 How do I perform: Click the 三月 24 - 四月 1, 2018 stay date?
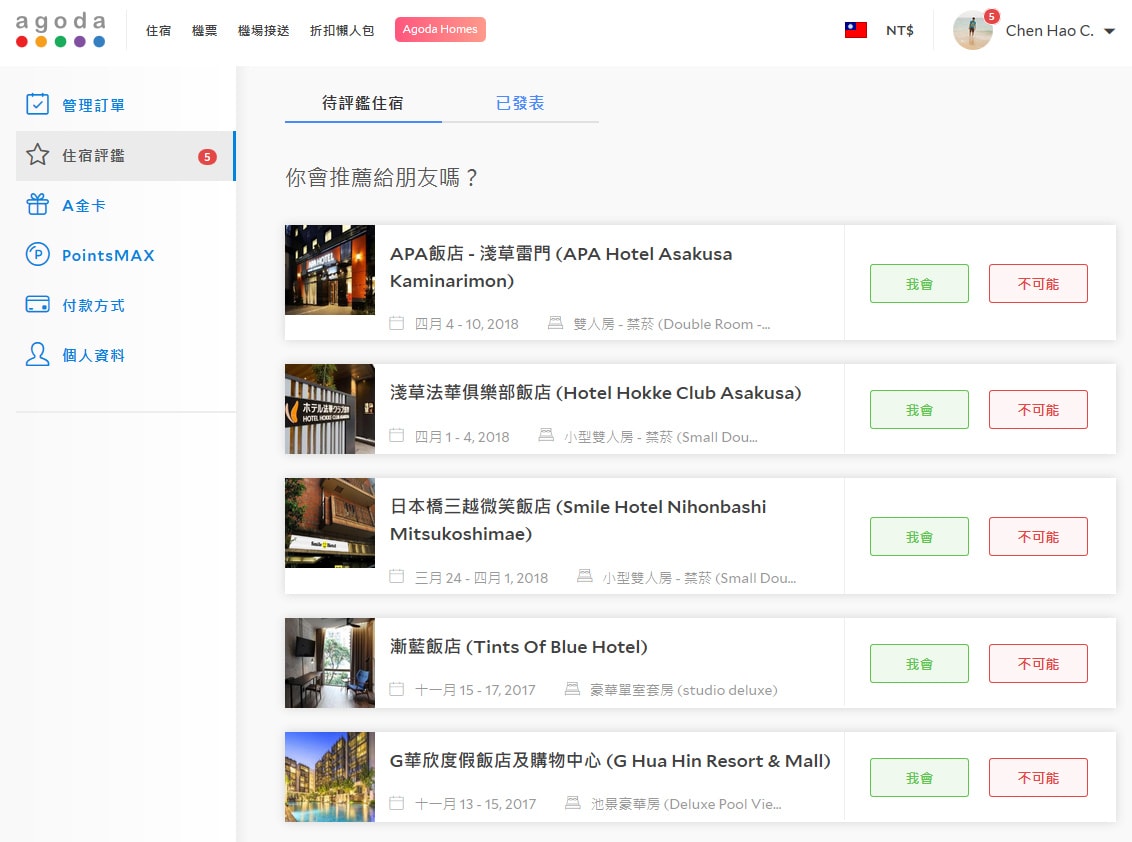[x=482, y=578]
